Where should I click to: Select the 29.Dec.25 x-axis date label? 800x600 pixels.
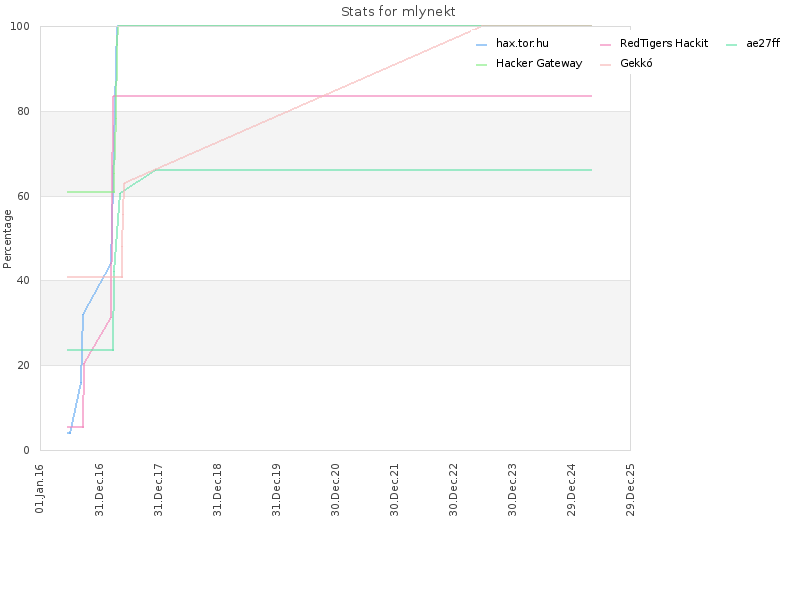point(630,490)
